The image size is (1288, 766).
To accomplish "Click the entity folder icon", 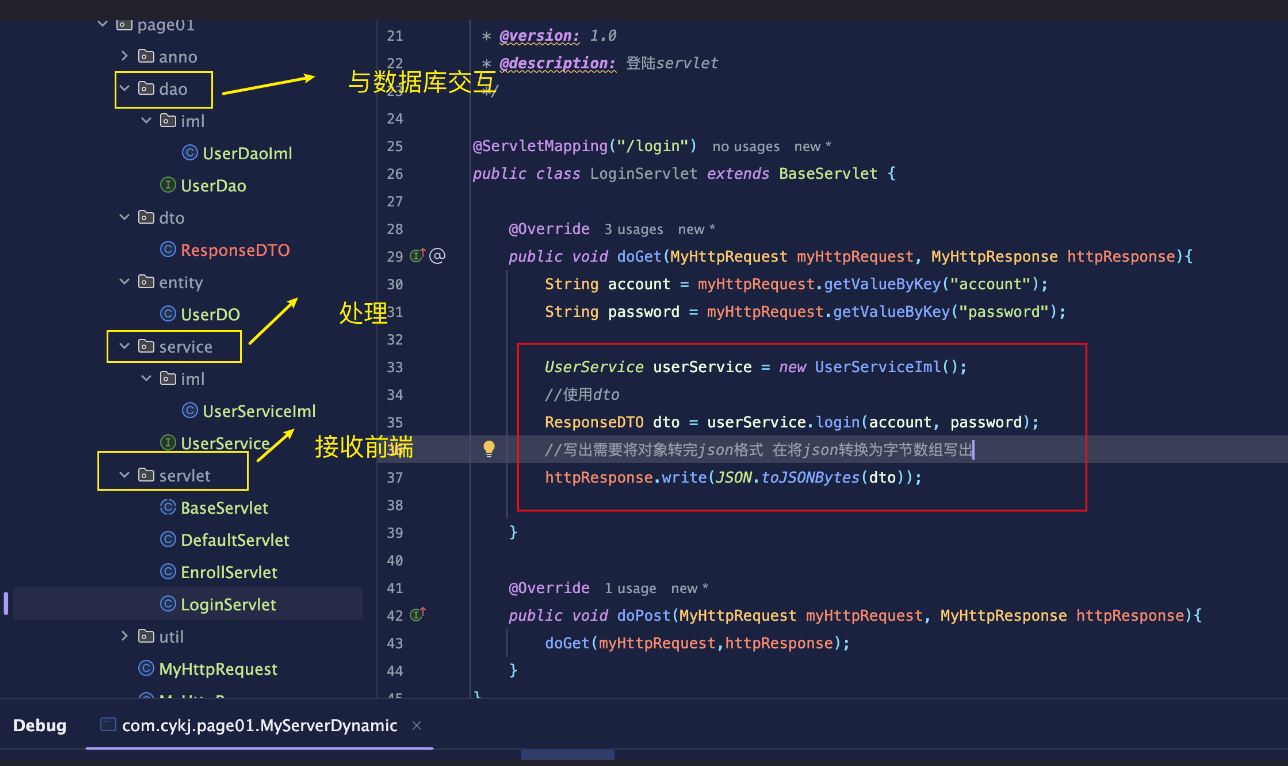I will click(146, 282).
